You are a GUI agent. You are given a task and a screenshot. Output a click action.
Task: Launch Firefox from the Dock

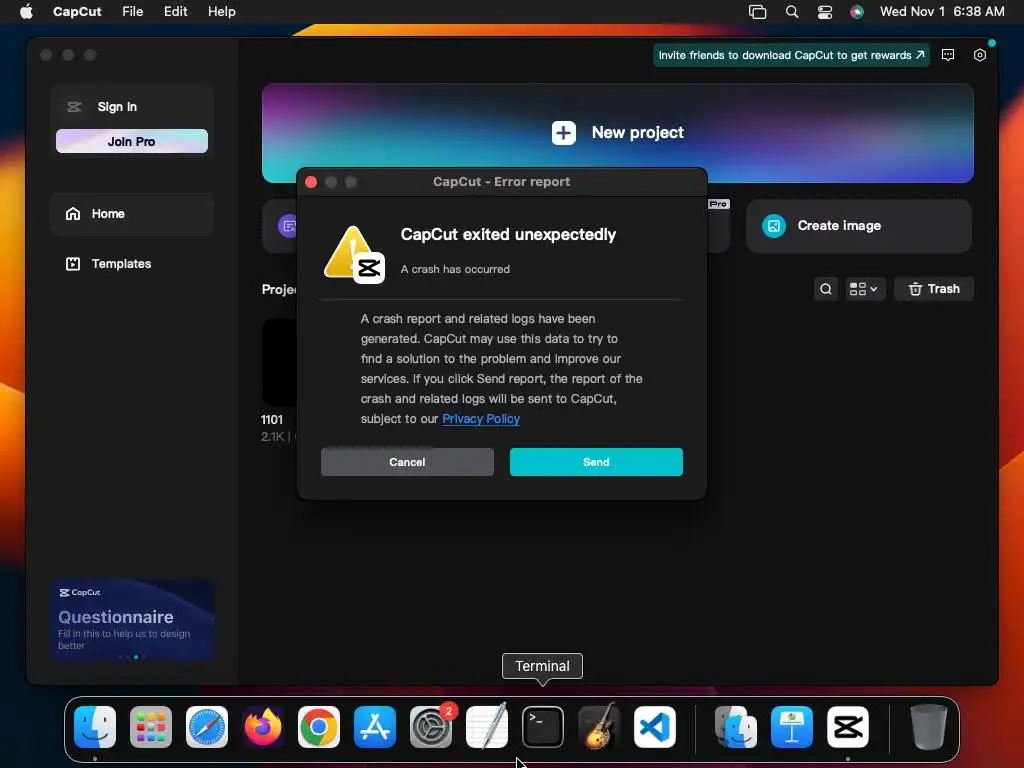point(263,727)
